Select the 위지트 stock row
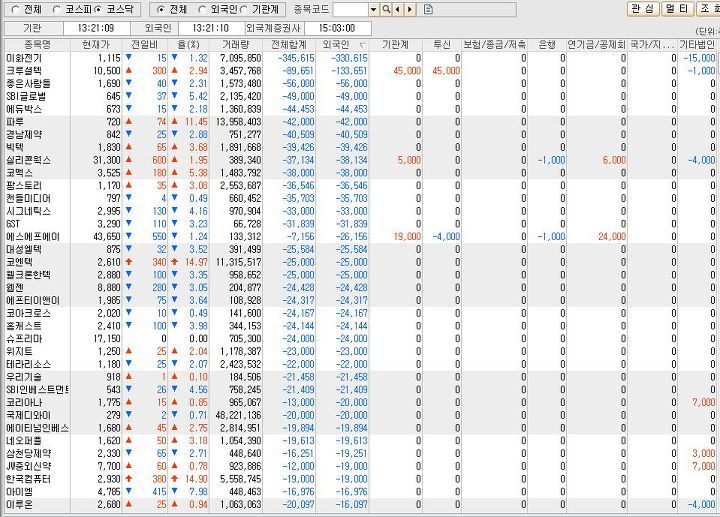Screen dimensions: 720x517 (360, 351)
